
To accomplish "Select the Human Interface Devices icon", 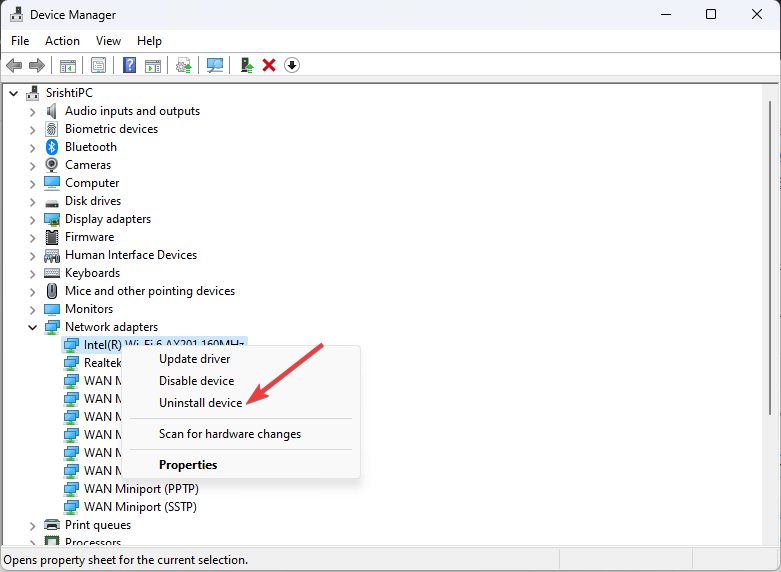I will 52,256.
